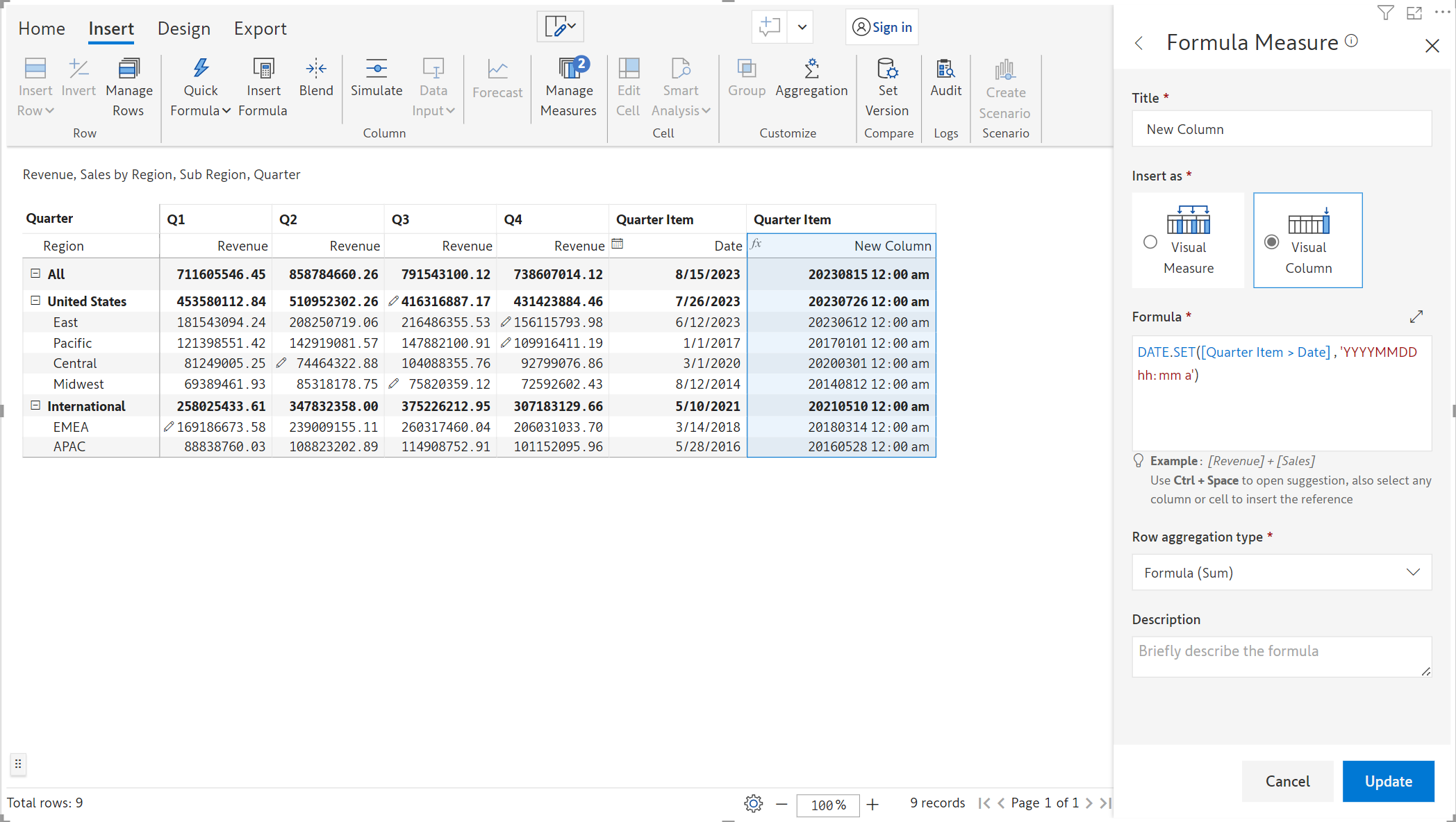Viewport: 1456px width, 822px height.
Task: Select the Visual Measure radio option
Action: point(1150,242)
